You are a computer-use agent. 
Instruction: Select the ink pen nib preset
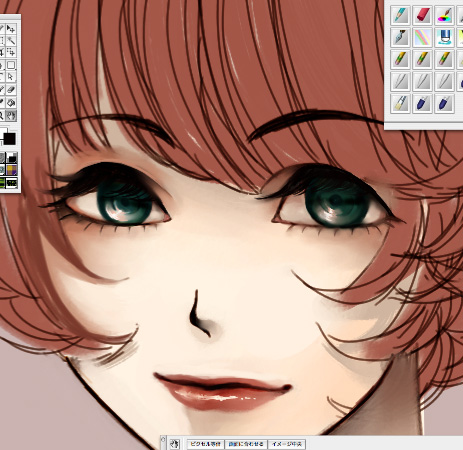pyautogui.click(x=400, y=37)
